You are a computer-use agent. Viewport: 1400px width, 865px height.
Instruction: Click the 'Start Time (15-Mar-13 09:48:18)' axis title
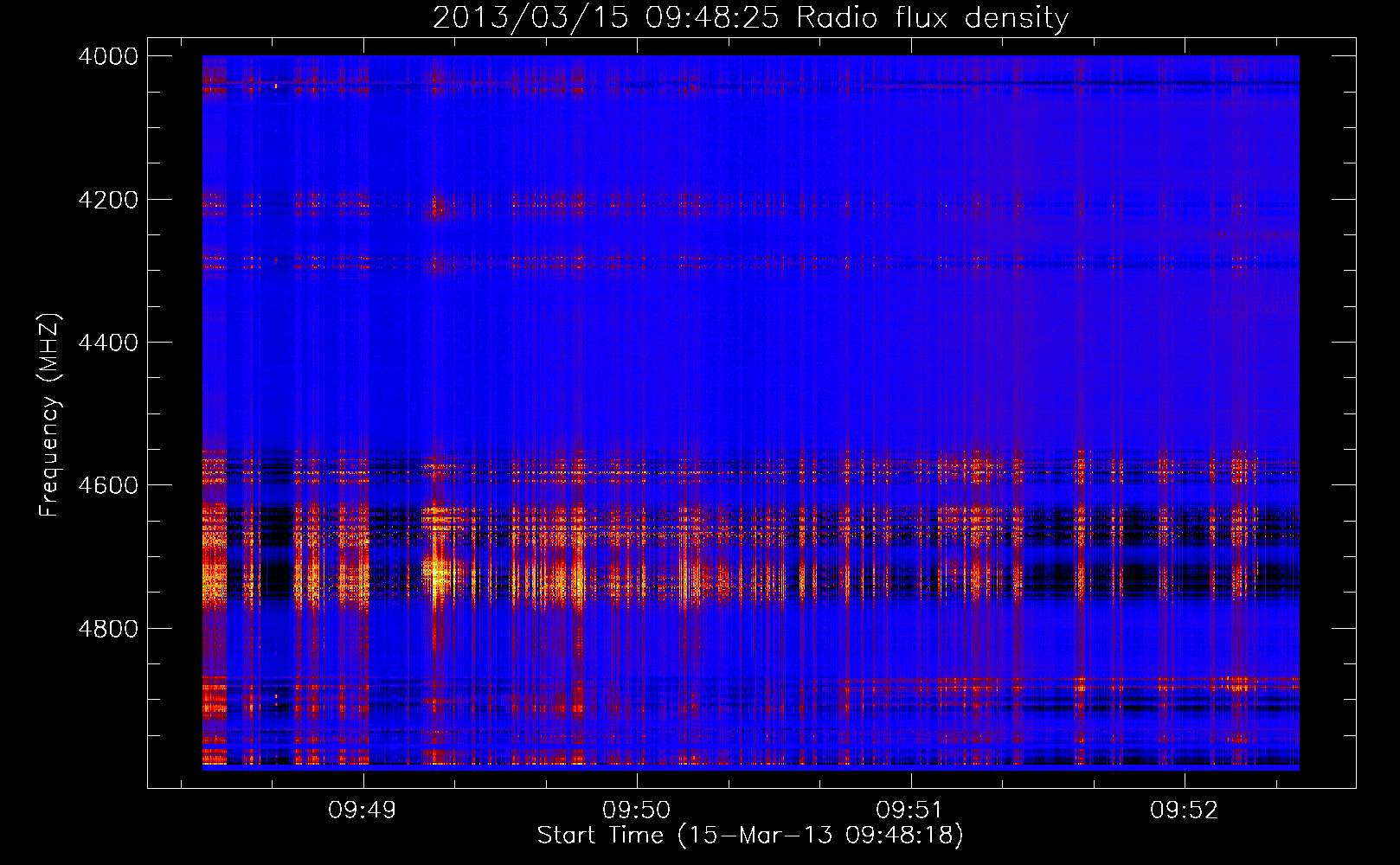click(750, 836)
